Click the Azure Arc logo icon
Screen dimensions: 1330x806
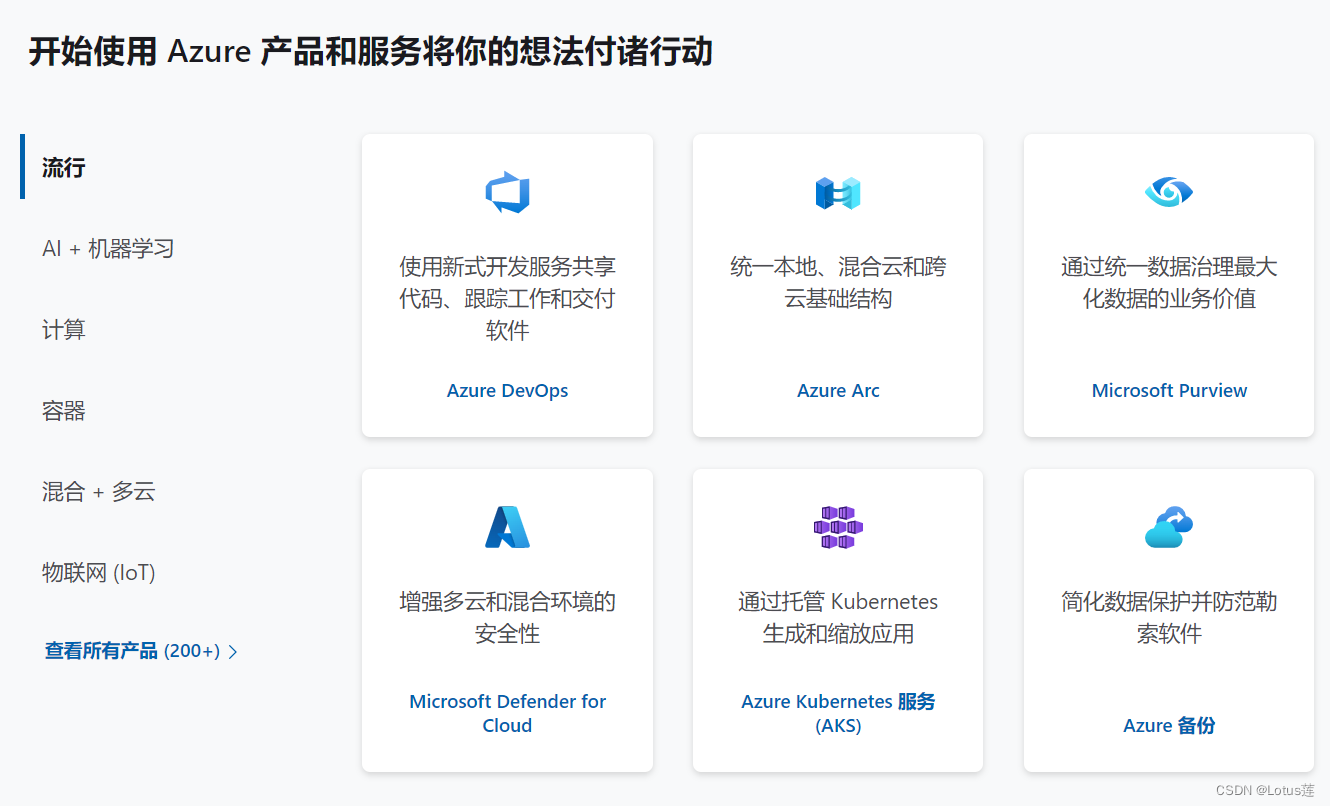[x=838, y=193]
